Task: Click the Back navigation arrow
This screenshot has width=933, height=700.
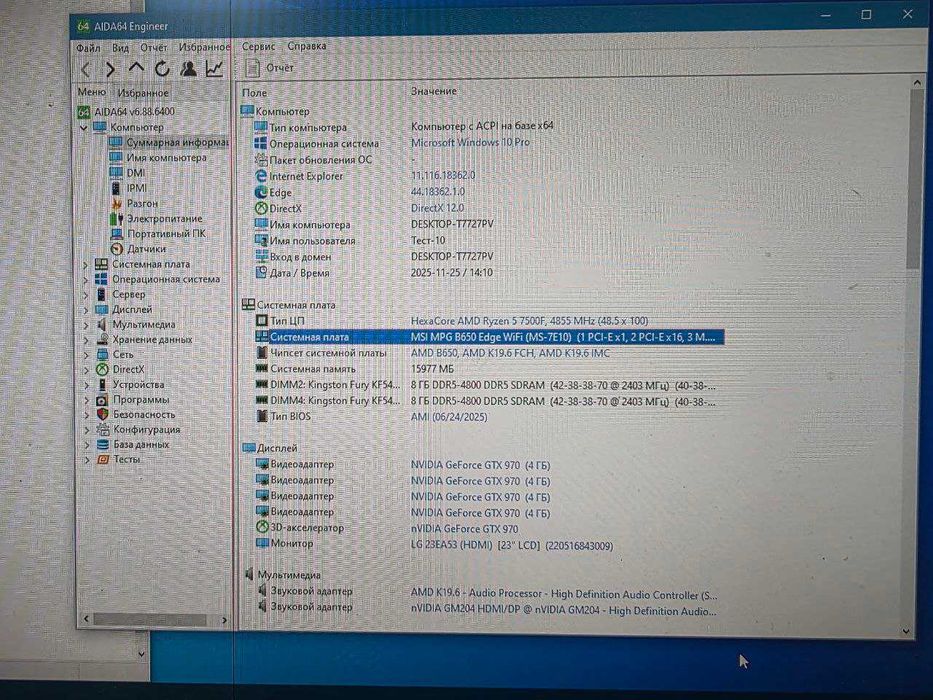Action: pos(86,70)
